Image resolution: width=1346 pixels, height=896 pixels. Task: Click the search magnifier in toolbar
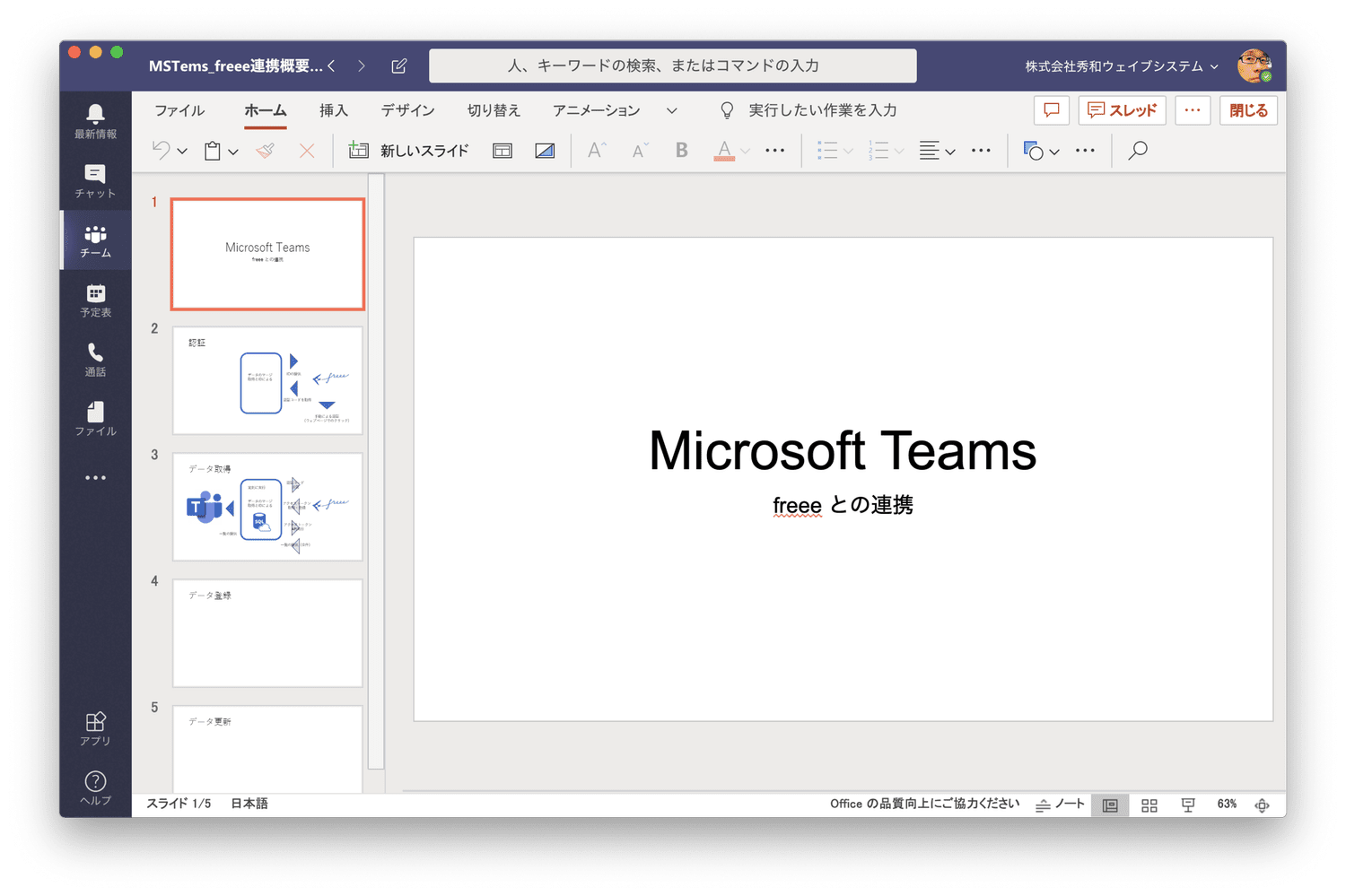1138,151
